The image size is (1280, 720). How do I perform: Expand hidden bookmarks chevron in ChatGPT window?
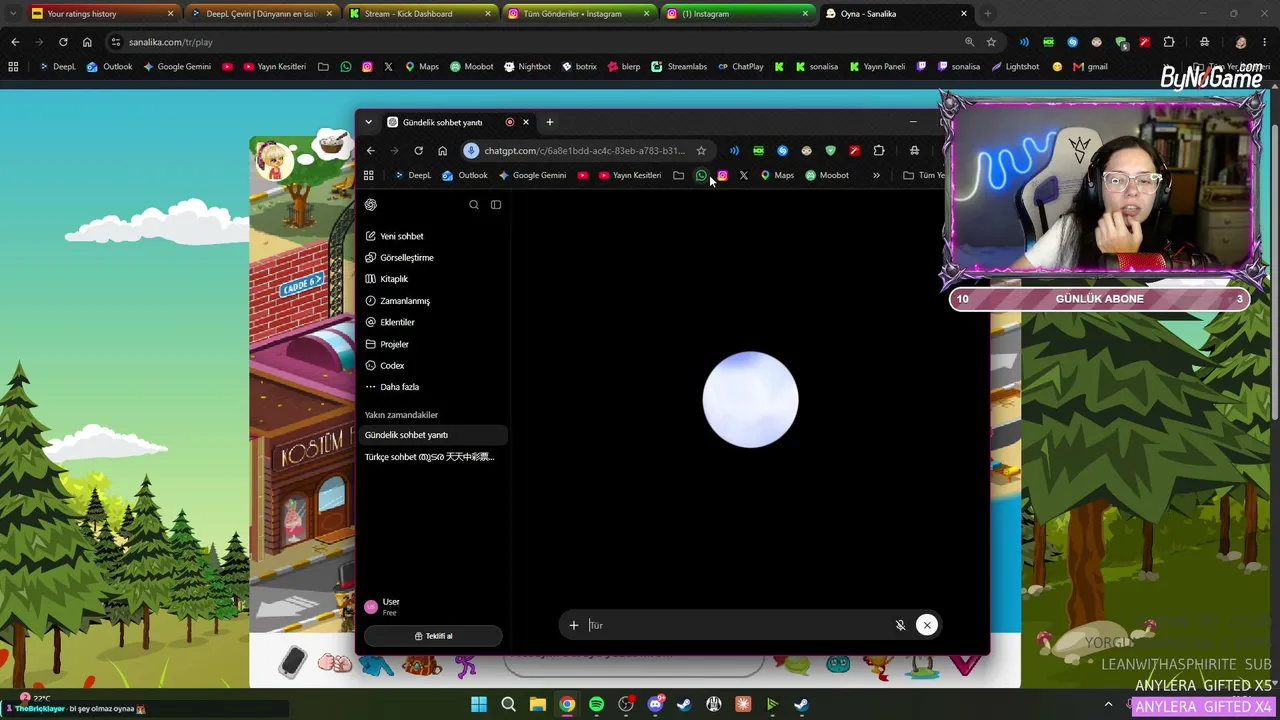(x=876, y=176)
